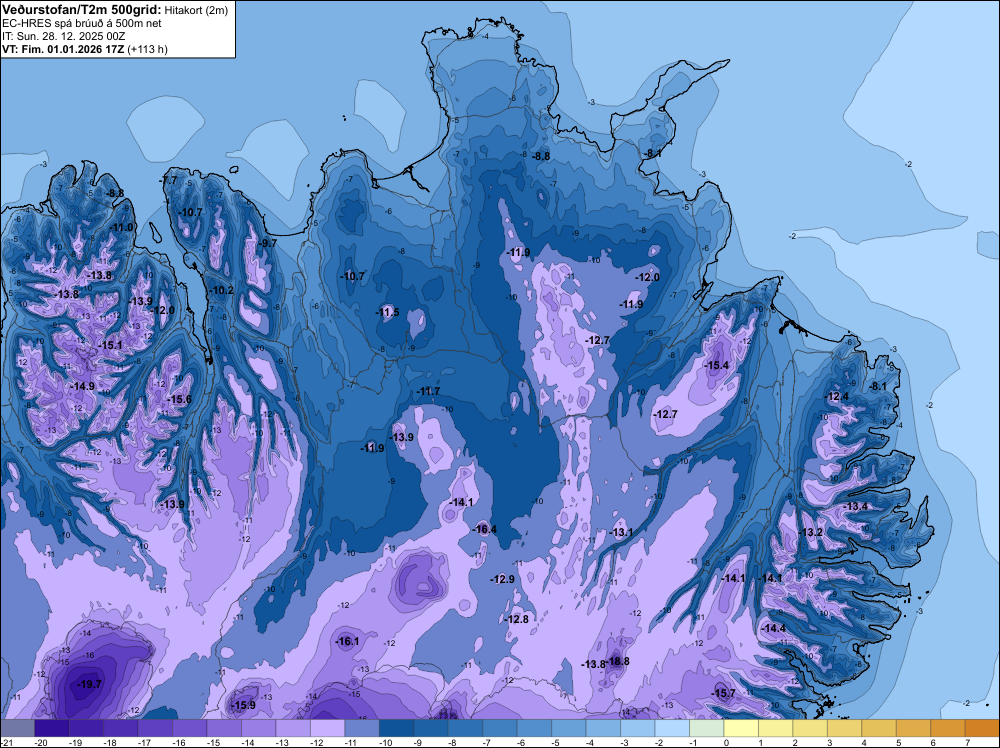The width and height of the screenshot is (1000, 748).
Task: Click the -20 darkest purple legend swatch
Action: [x=52, y=728]
